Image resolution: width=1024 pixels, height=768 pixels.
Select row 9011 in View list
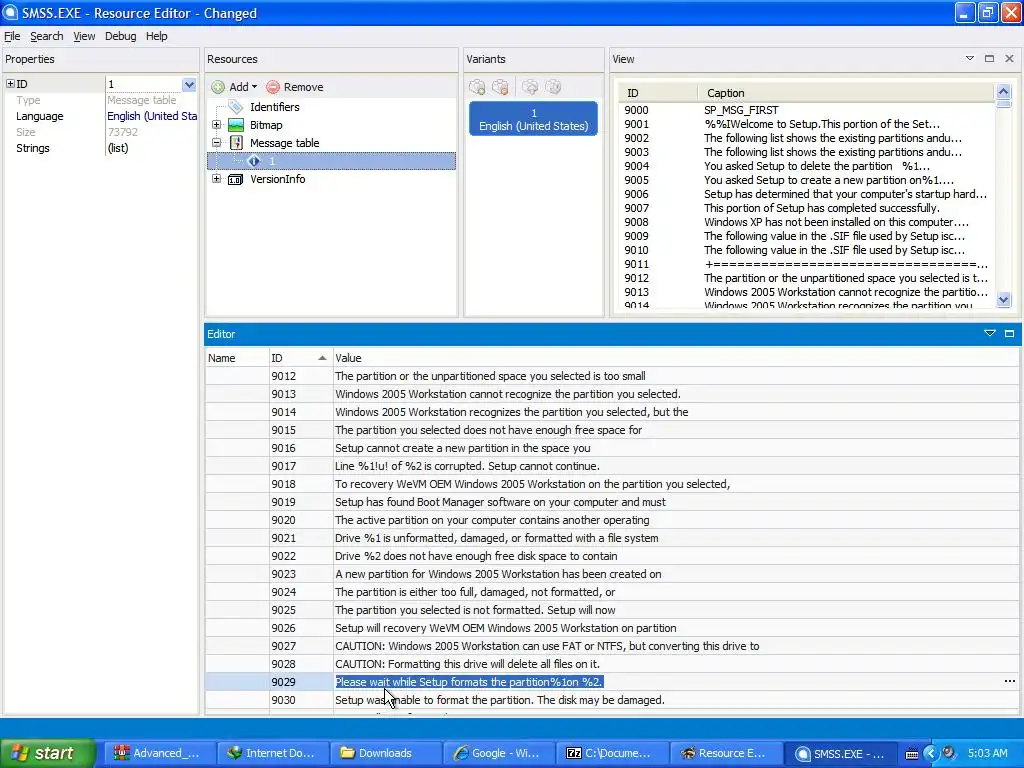pos(806,264)
